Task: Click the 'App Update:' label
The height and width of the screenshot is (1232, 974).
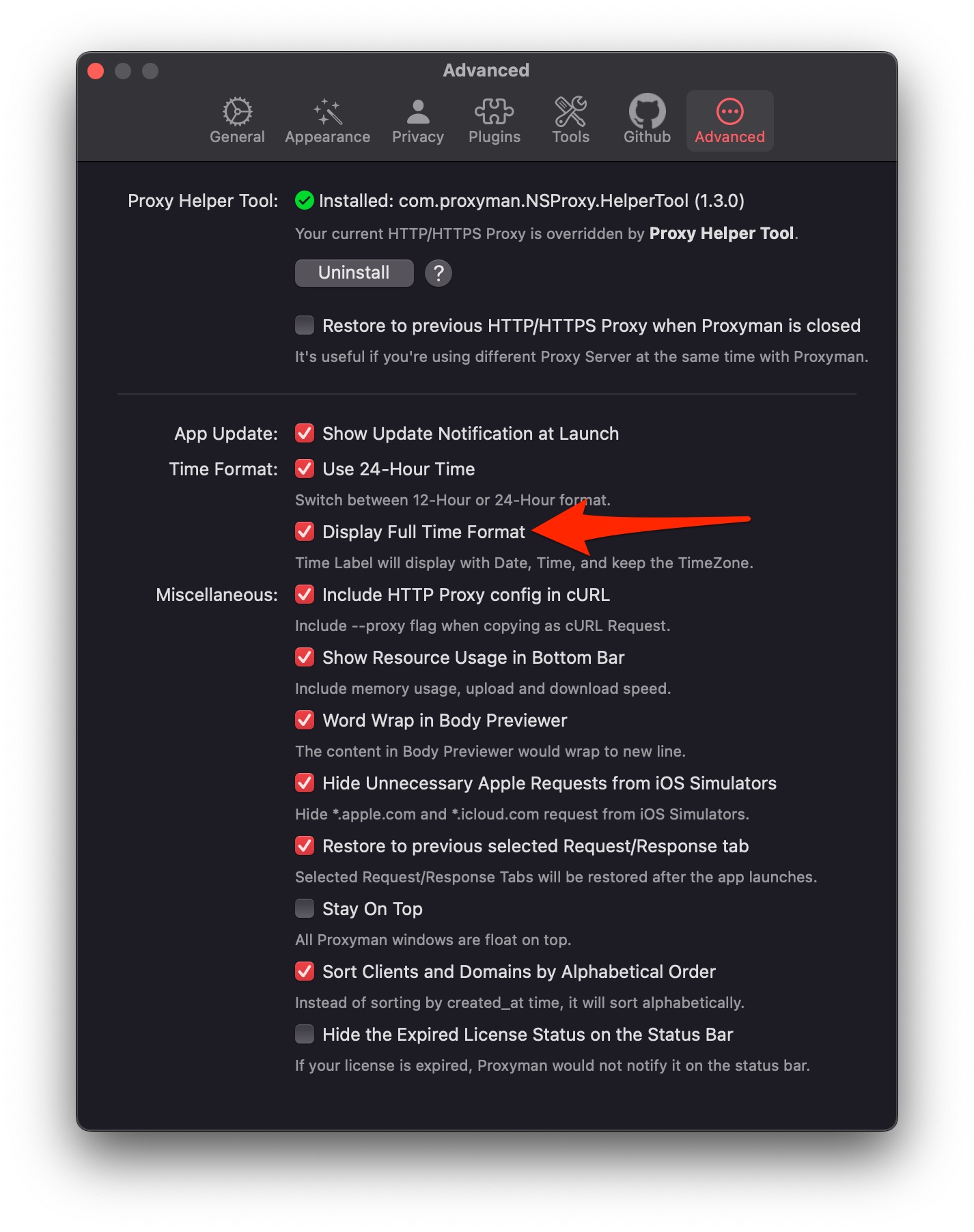Action: 226,434
